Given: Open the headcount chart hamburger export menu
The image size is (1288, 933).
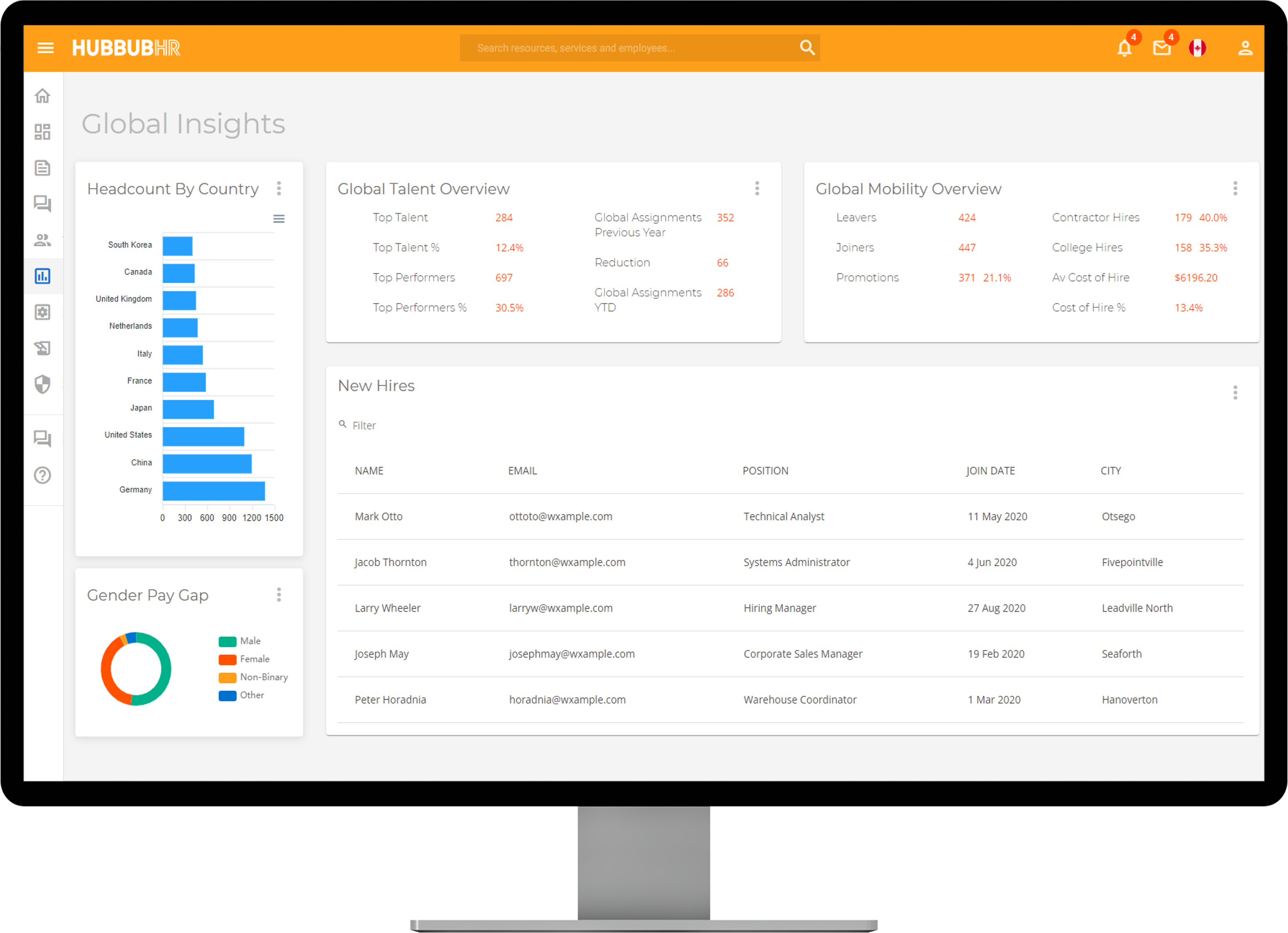Looking at the screenshot, I should 279,219.
